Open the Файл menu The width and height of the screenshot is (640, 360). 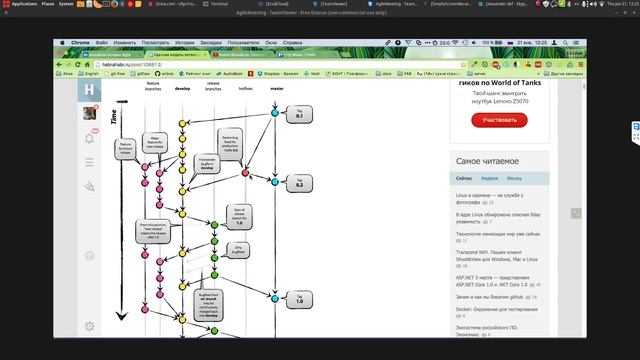102,42
